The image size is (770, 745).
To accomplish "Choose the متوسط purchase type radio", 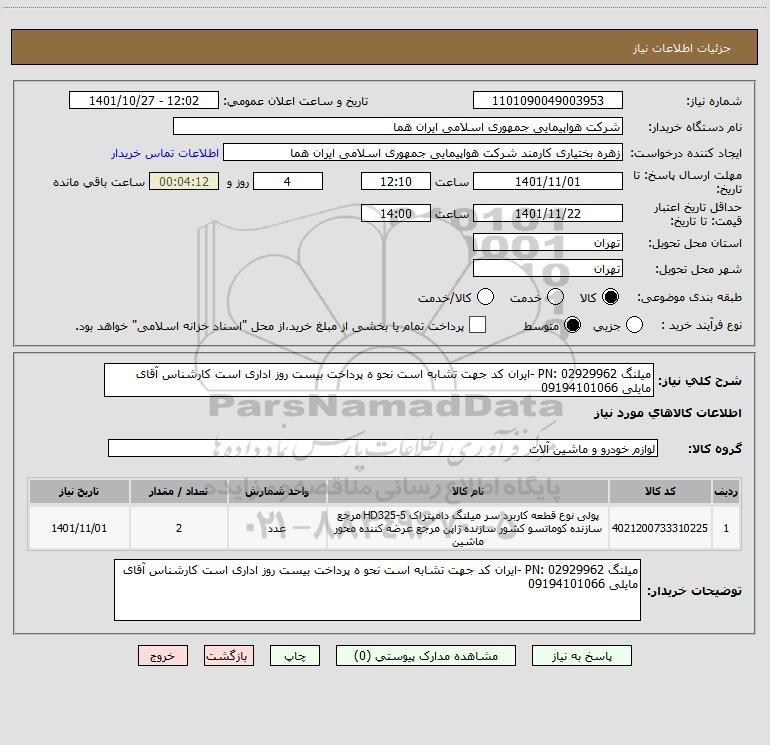I will (x=573, y=325).
